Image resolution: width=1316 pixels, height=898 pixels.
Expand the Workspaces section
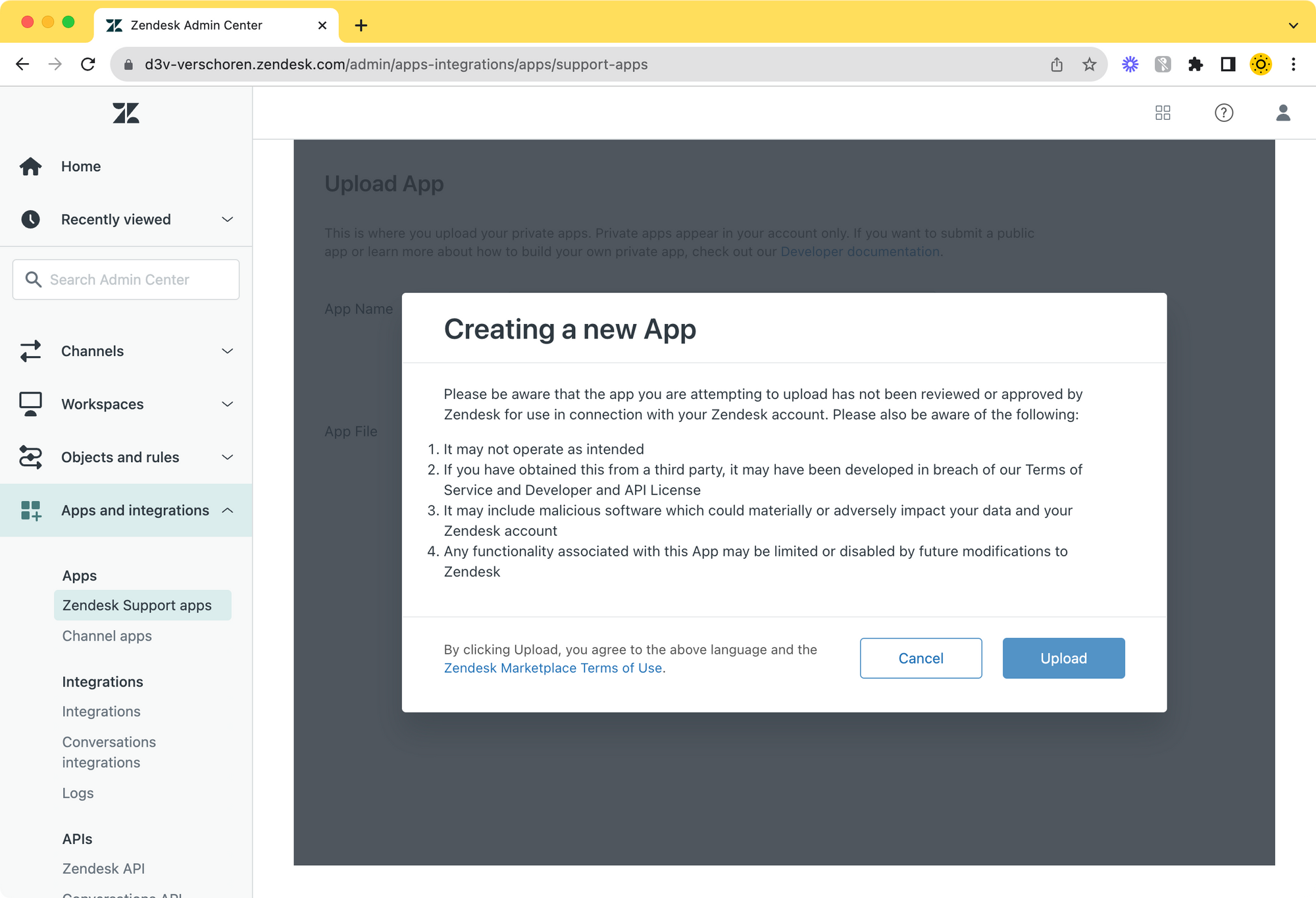(227, 404)
